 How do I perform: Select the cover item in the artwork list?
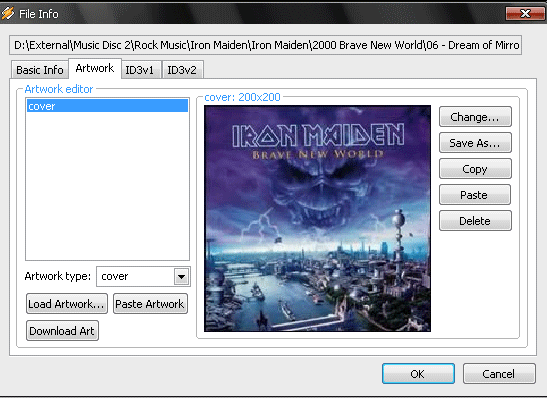pyautogui.click(x=107, y=106)
